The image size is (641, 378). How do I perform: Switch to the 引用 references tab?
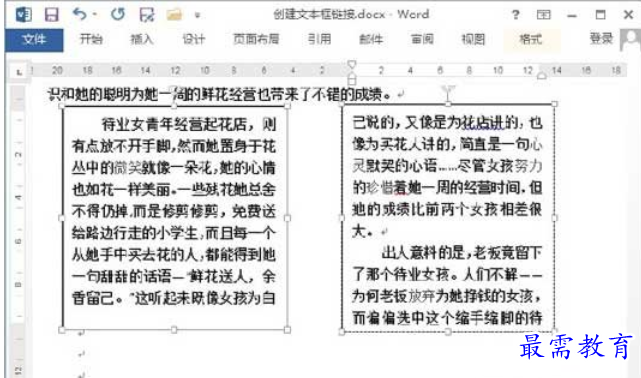tap(319, 39)
